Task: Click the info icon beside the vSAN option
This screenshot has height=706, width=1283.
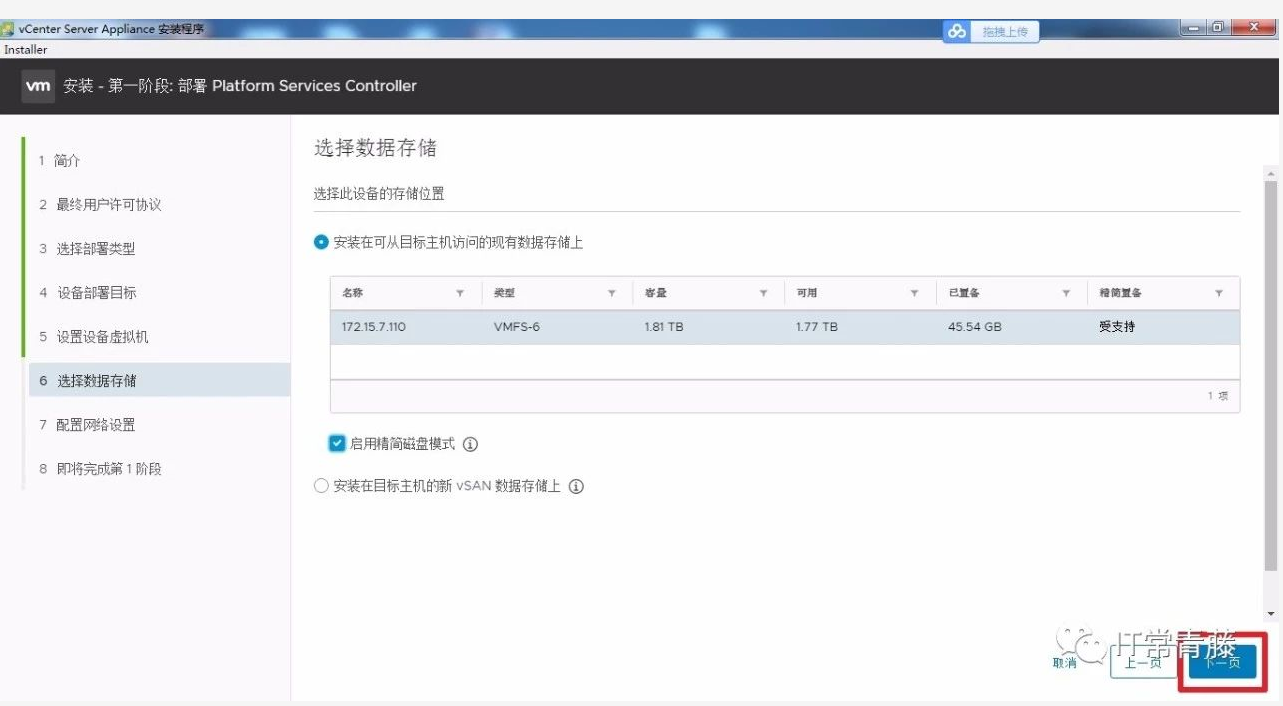Action: 577,485
